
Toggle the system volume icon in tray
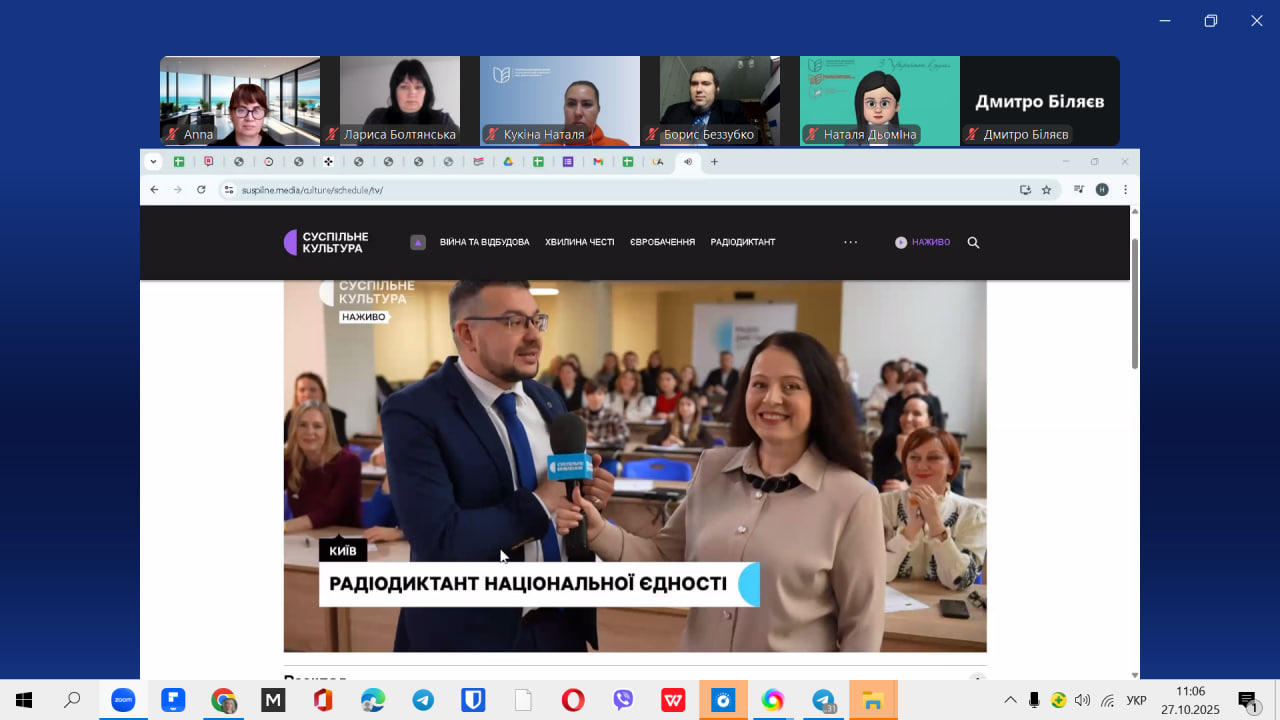click(1082, 700)
